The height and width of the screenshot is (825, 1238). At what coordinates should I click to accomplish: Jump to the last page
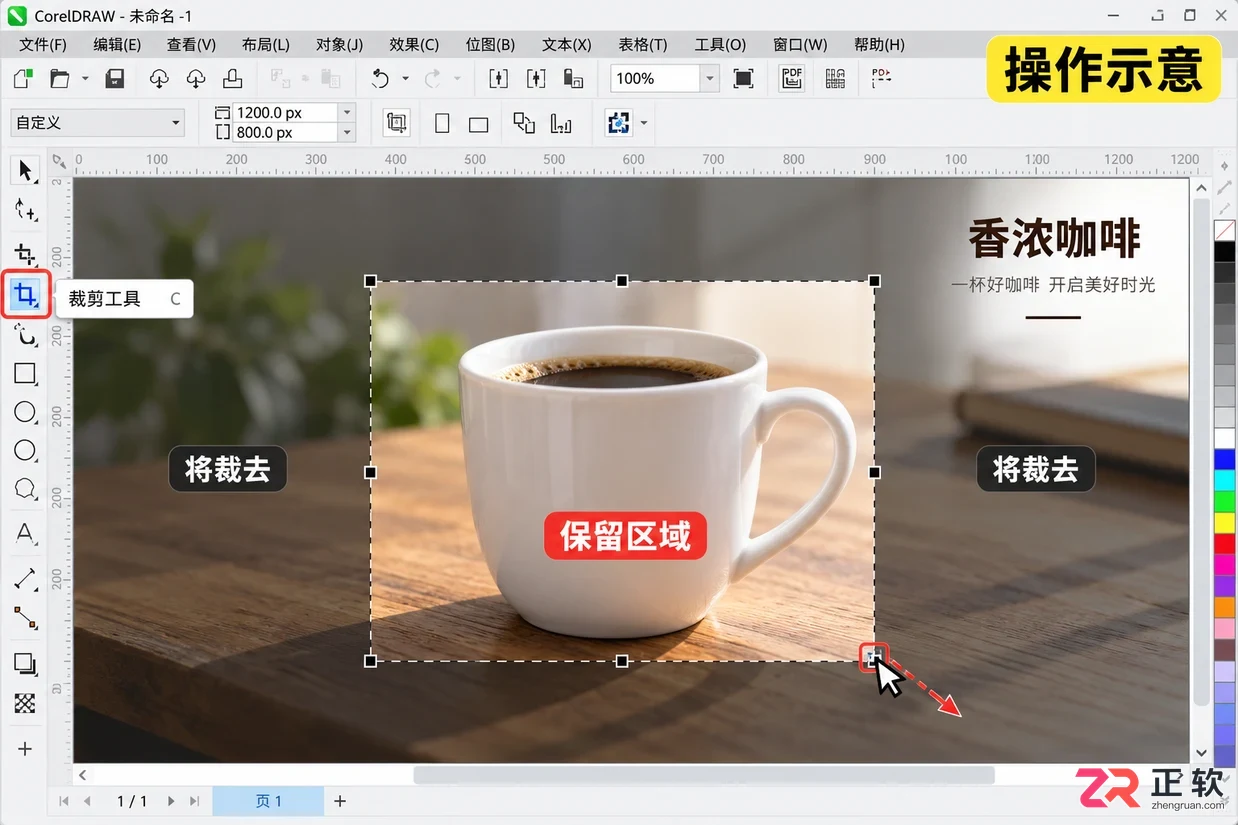(194, 801)
